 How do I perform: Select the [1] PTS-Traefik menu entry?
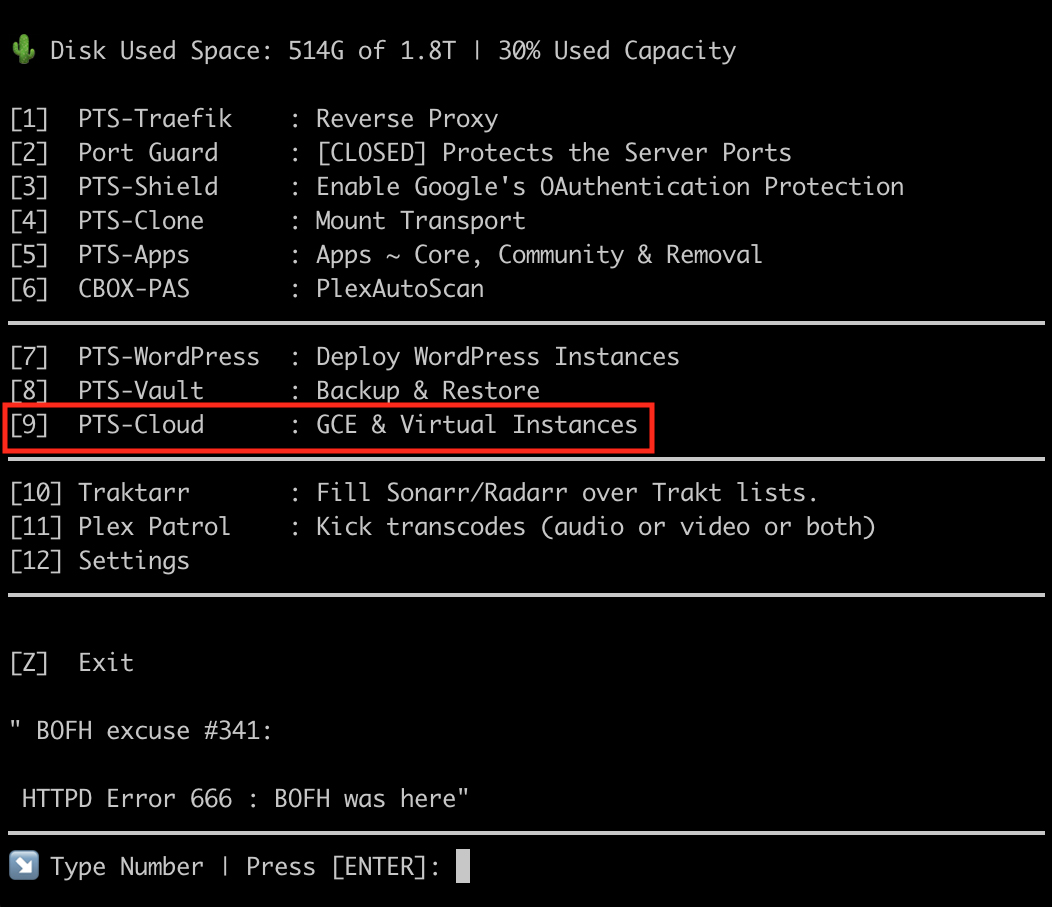(155, 119)
